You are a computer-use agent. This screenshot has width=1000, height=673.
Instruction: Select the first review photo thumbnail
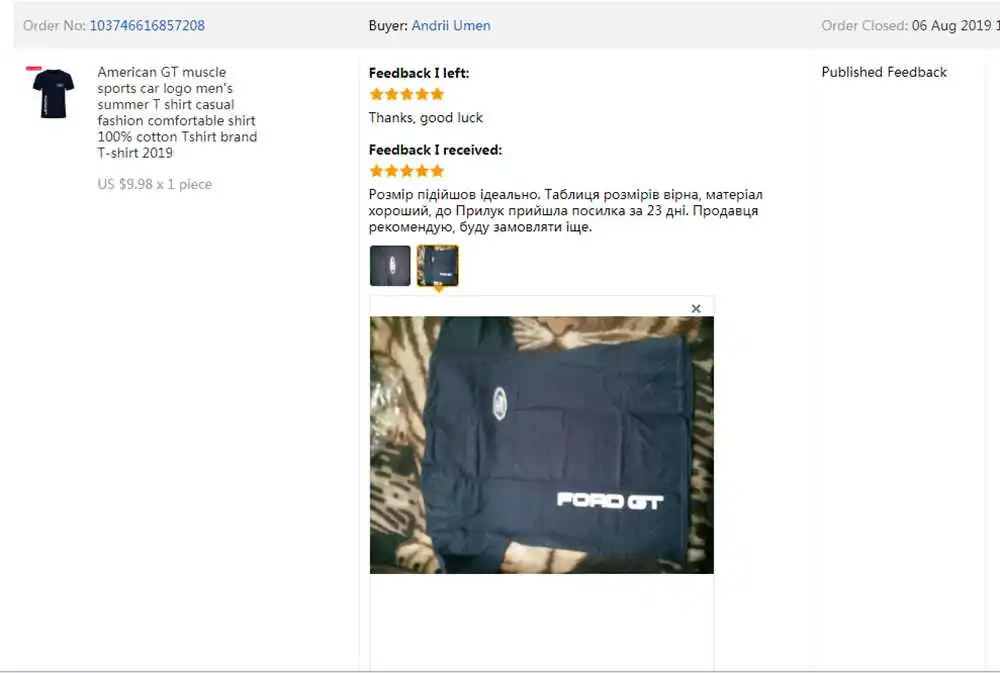tap(390, 265)
